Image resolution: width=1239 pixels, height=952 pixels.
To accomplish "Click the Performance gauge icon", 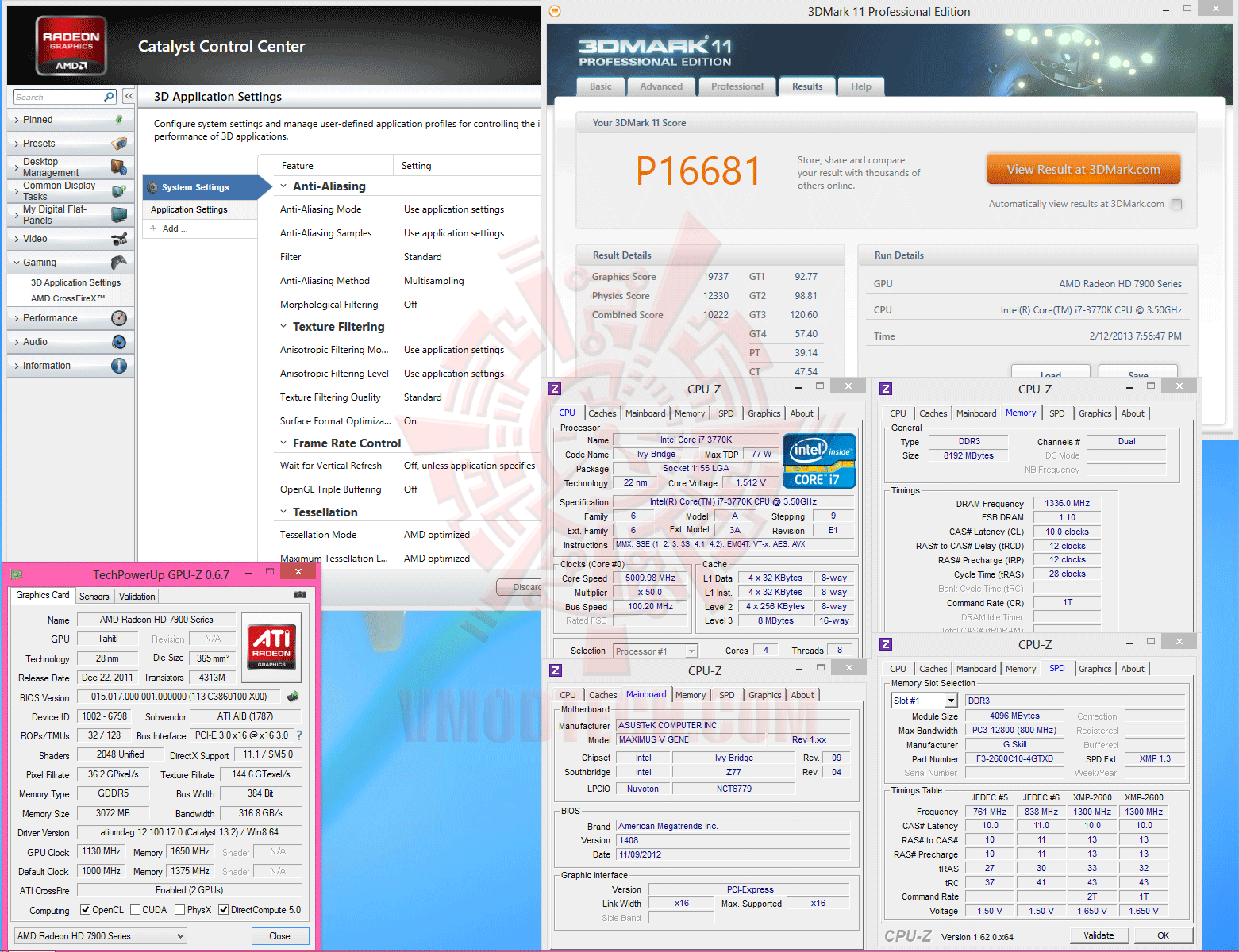I will pyautogui.click(x=119, y=318).
